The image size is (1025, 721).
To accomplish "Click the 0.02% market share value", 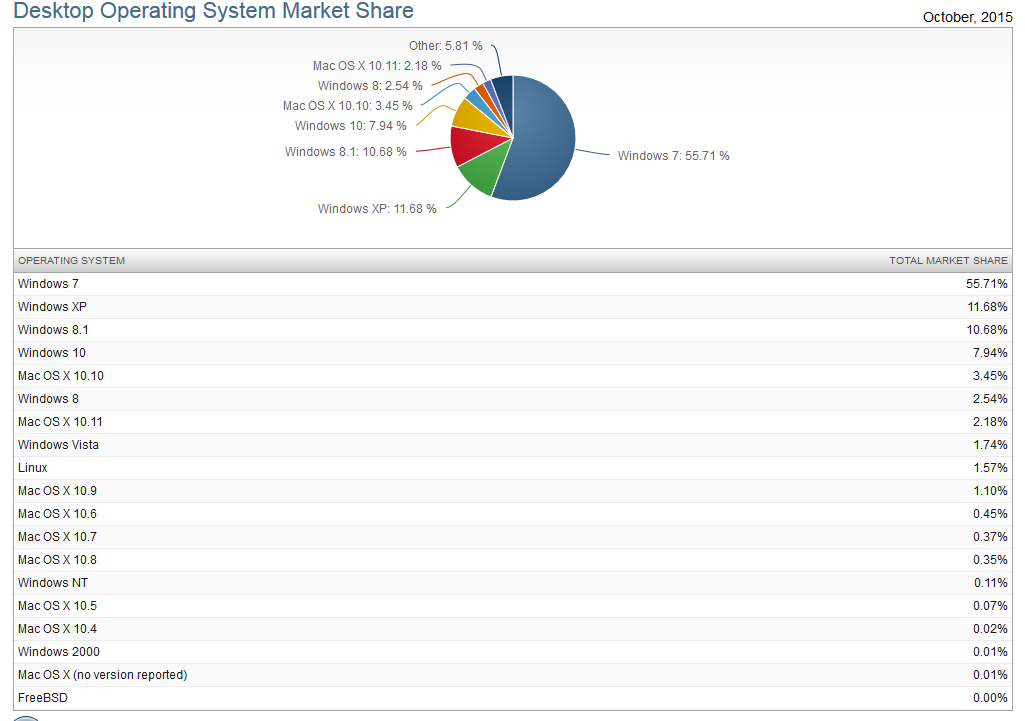I will coord(990,629).
